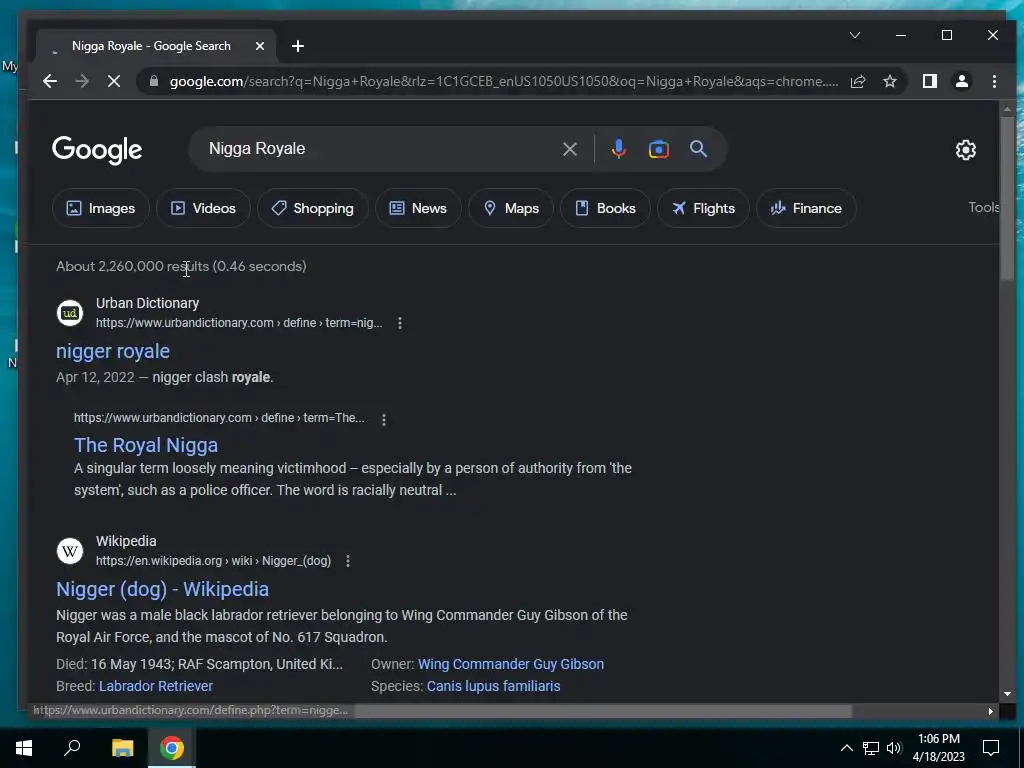The height and width of the screenshot is (768, 1024).
Task: Open first Urban Dictionary result title
Action: pyautogui.click(x=113, y=351)
